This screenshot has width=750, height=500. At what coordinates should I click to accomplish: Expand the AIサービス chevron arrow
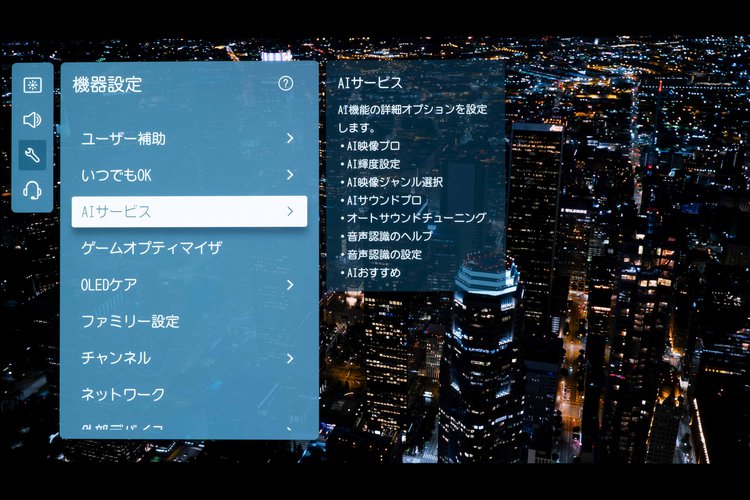[x=289, y=211]
